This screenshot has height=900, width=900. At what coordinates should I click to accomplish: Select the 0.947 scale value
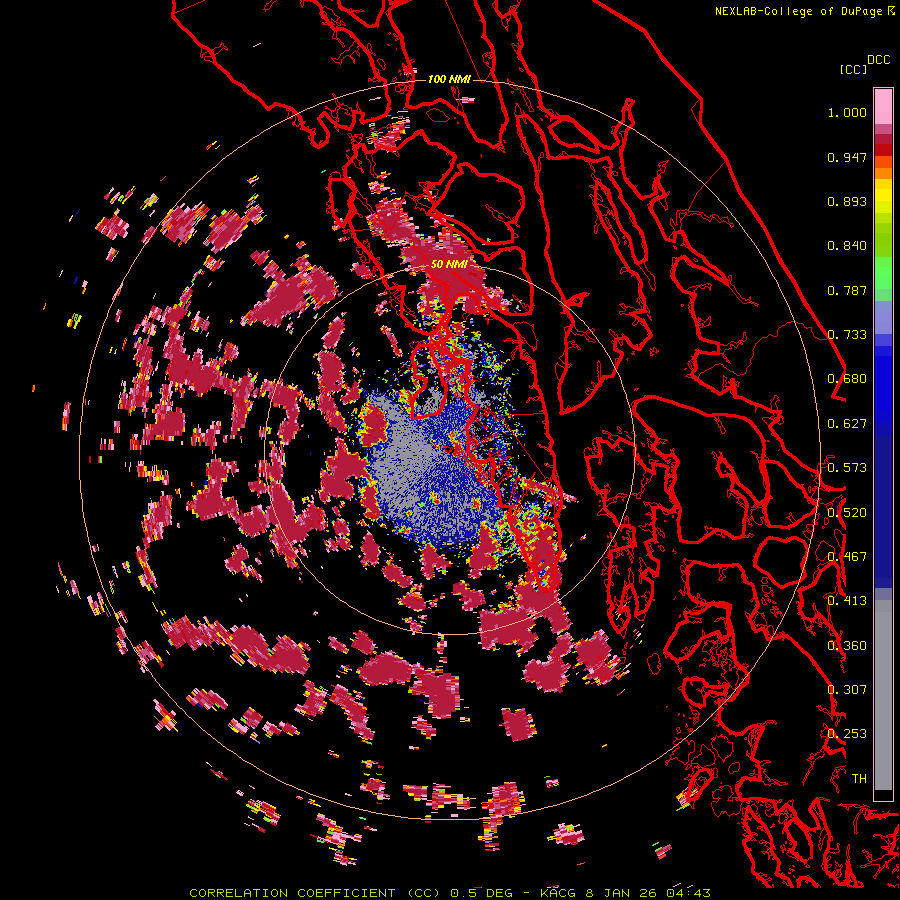coord(847,157)
